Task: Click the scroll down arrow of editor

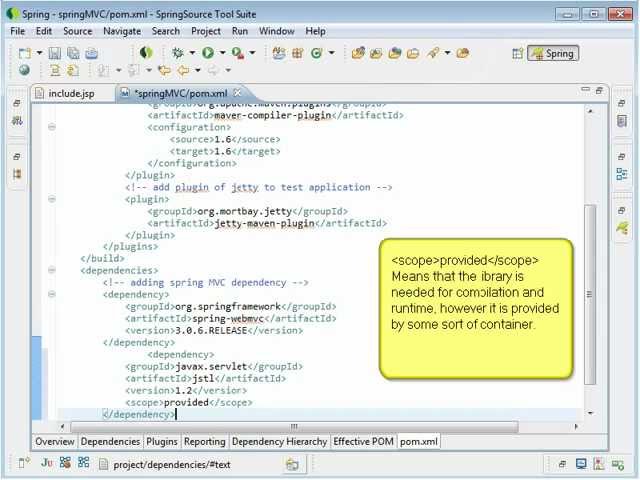Action: click(x=590, y=413)
